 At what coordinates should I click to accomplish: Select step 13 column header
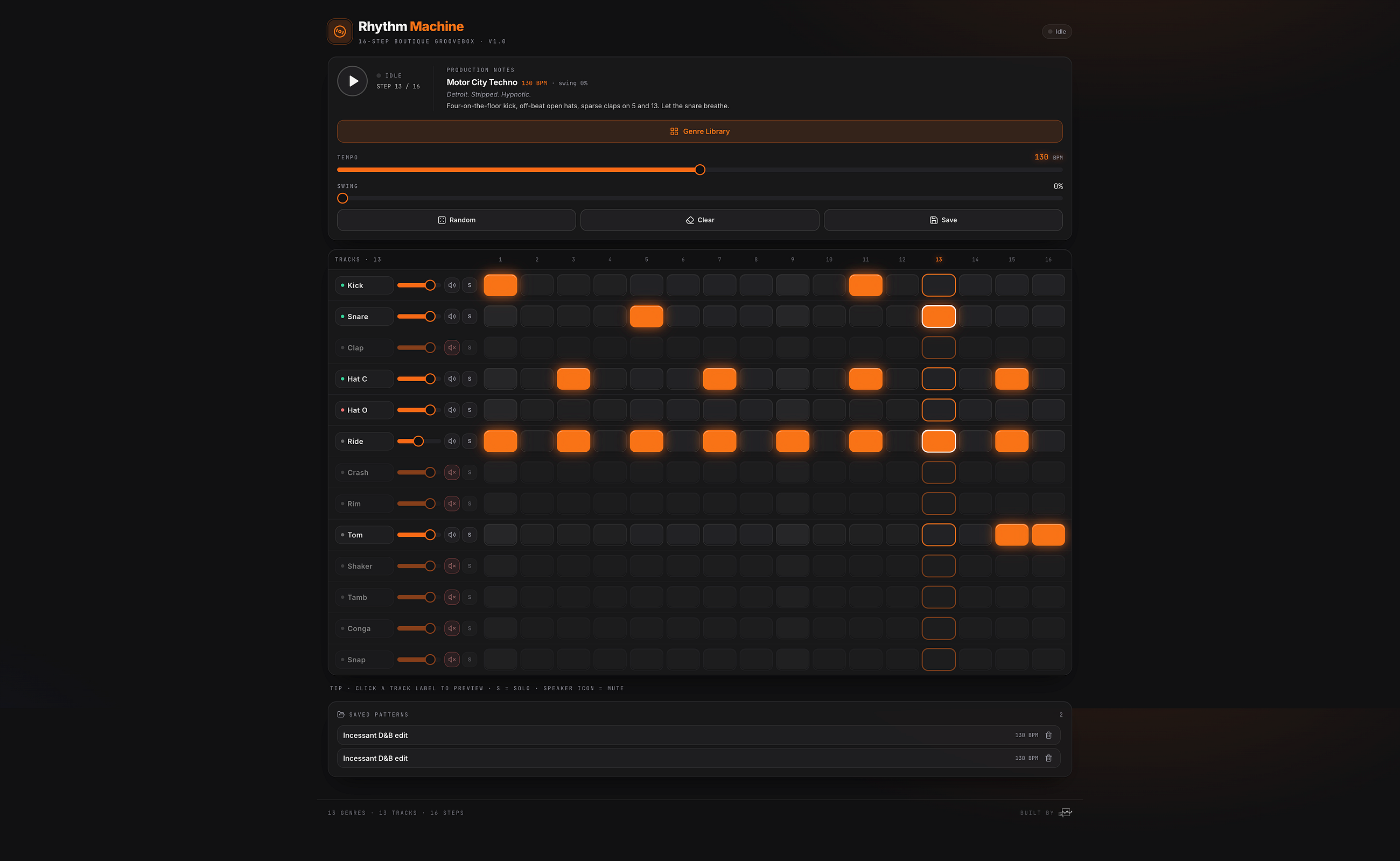[x=938, y=260]
